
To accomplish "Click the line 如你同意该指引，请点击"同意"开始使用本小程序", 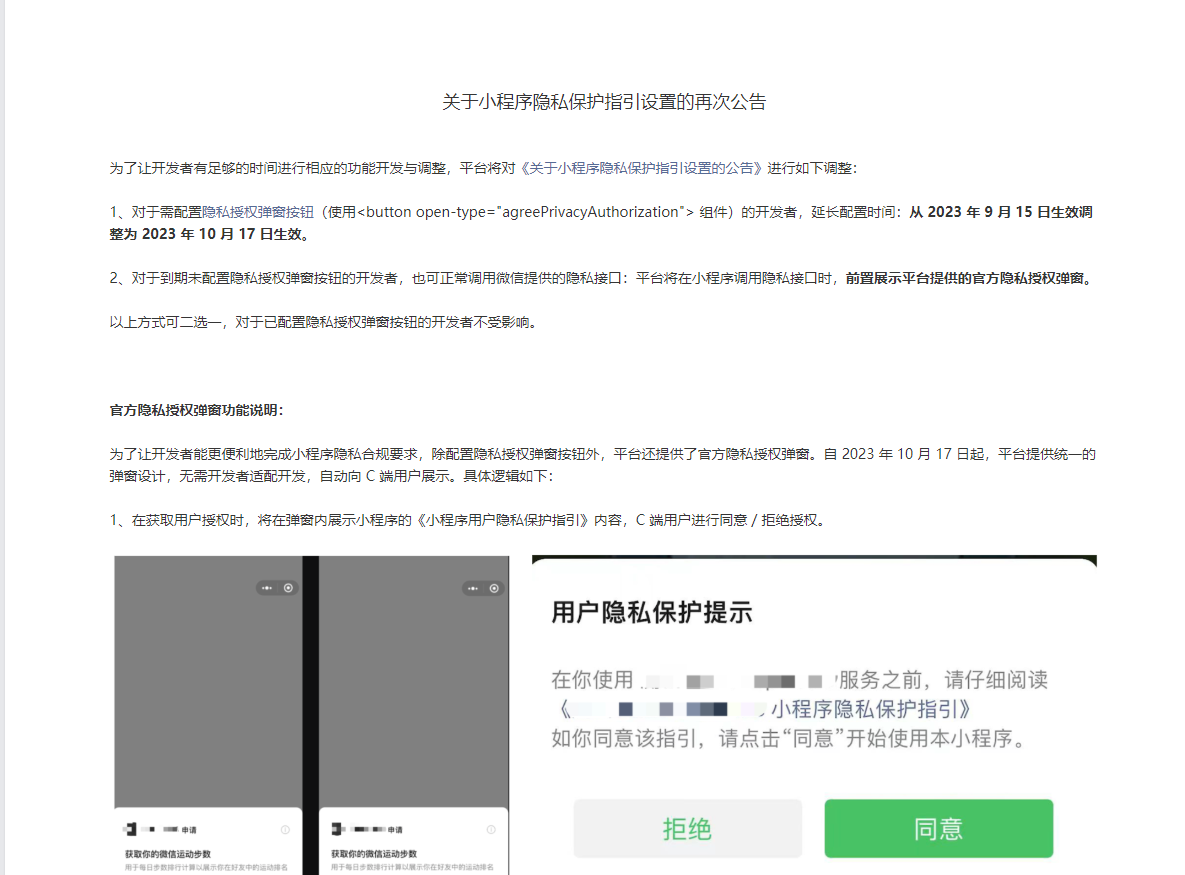I will pyautogui.click(x=789, y=738).
